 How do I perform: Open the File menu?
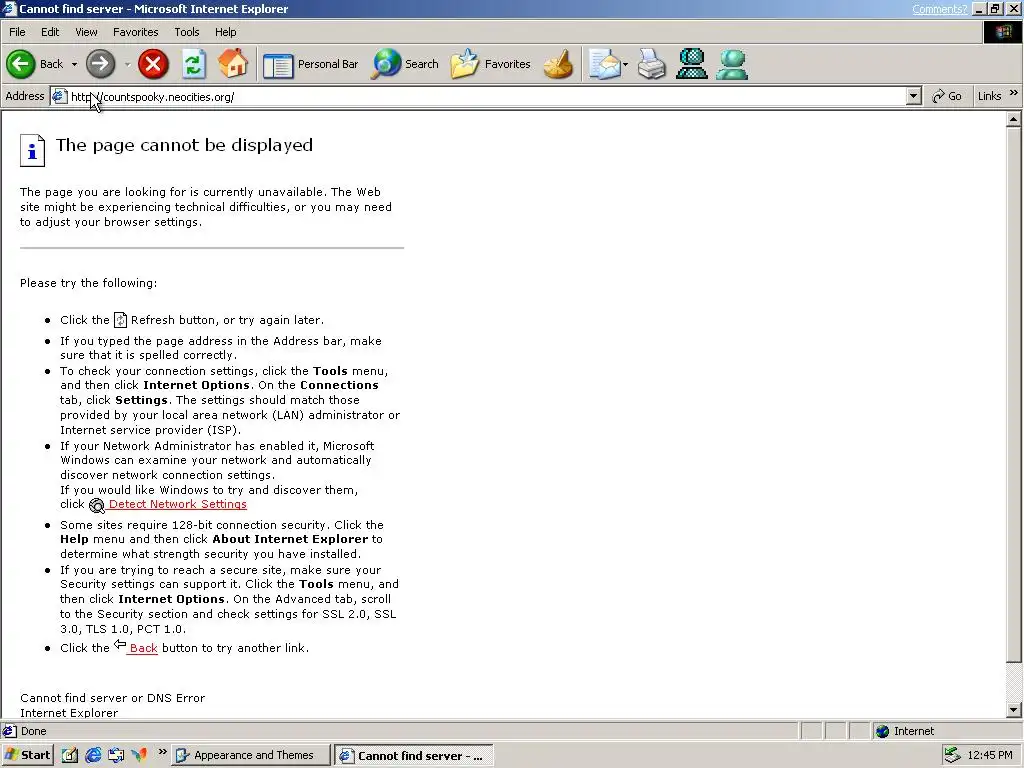point(17,32)
